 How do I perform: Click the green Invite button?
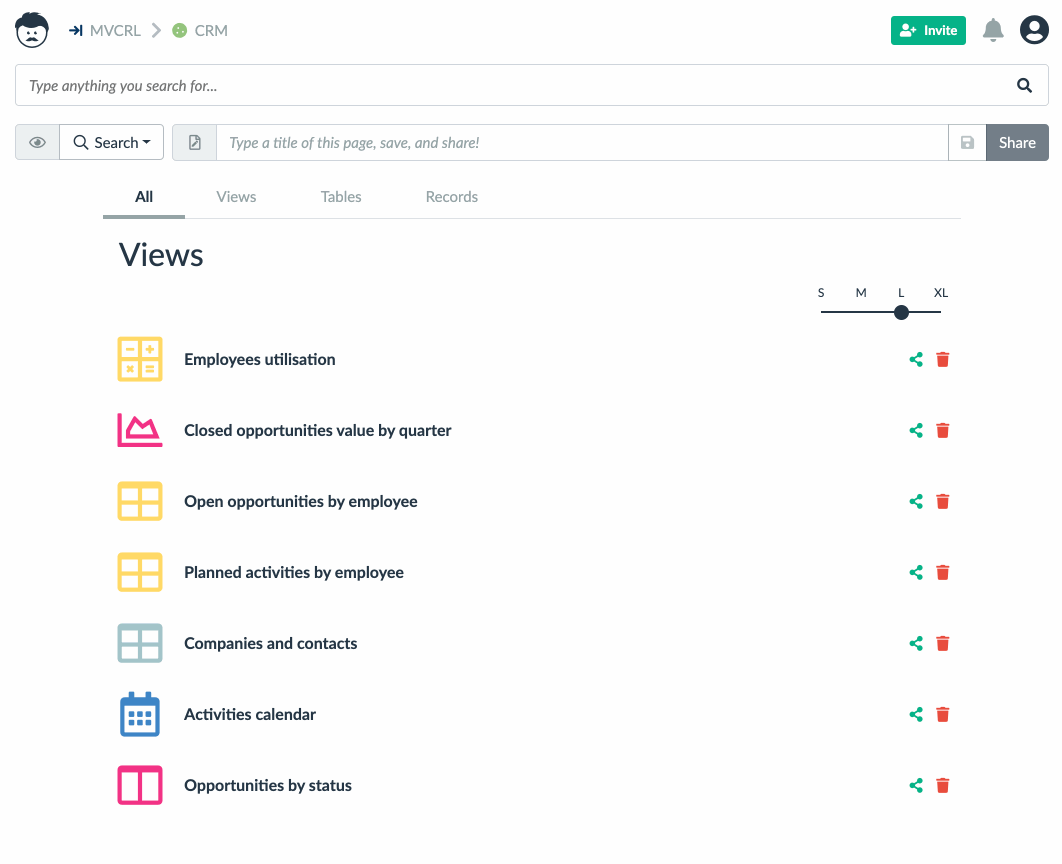point(928,30)
